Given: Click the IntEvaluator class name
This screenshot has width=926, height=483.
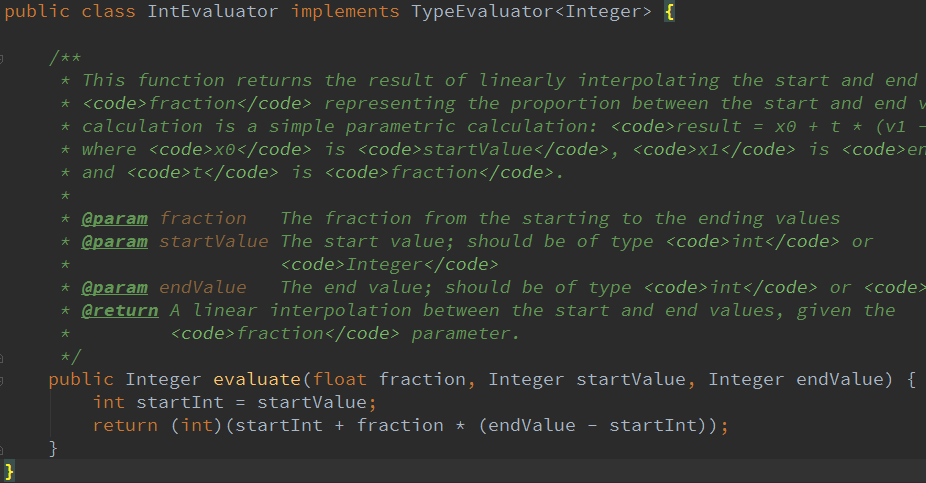Looking at the screenshot, I should click(196, 12).
